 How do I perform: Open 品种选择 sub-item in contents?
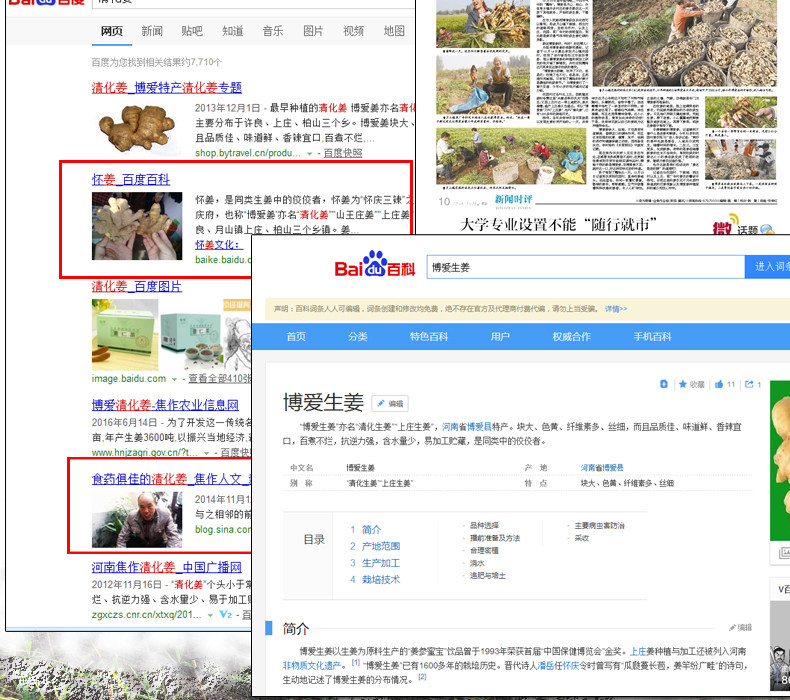(x=484, y=525)
